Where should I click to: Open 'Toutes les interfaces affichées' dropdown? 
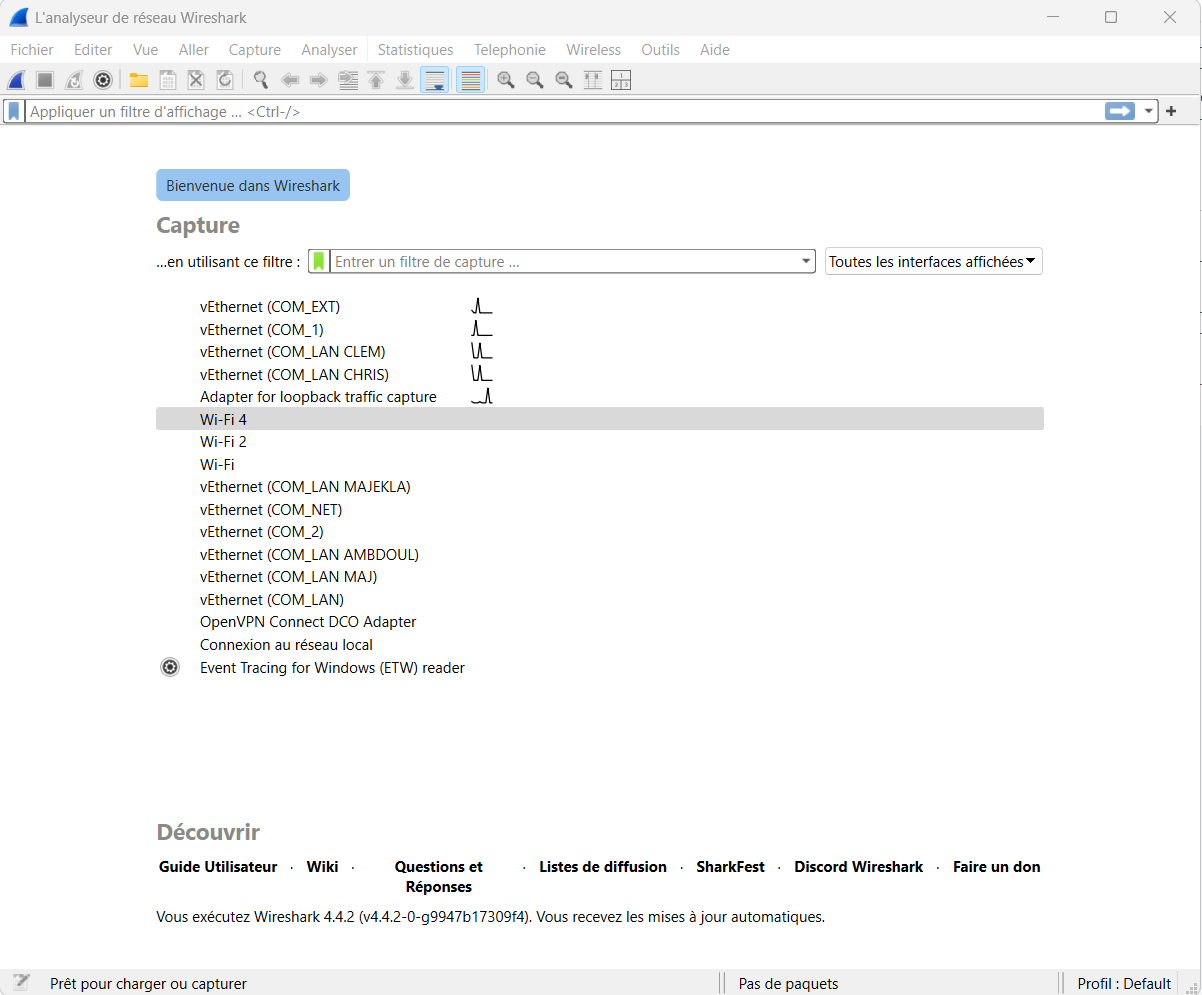pyautogui.click(x=933, y=262)
